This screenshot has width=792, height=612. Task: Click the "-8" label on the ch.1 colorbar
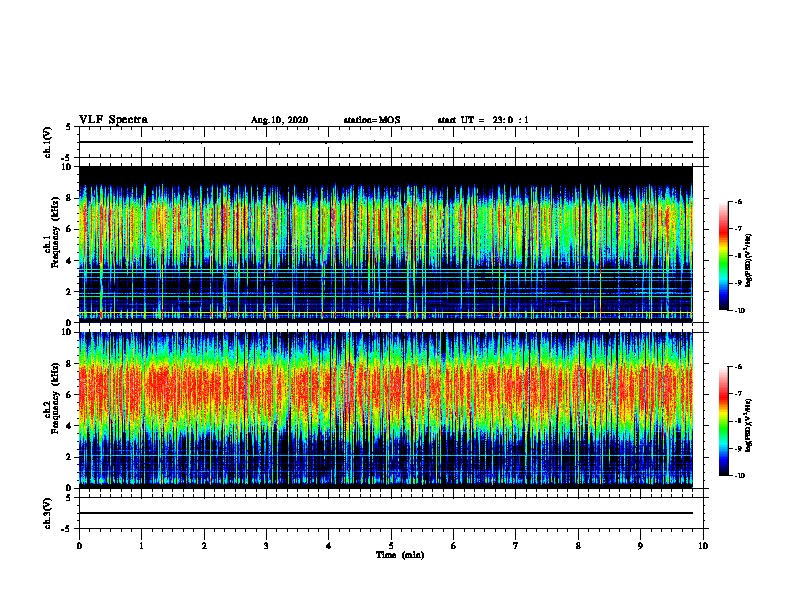pyautogui.click(x=738, y=256)
